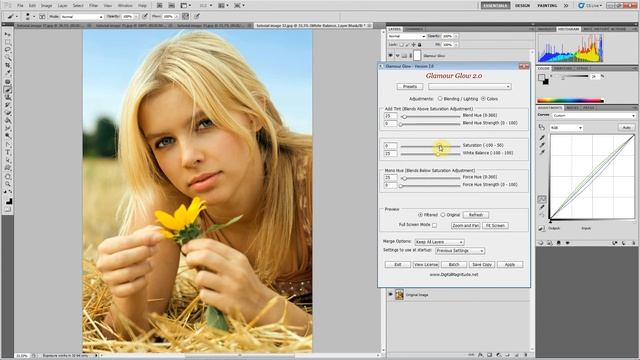
Task: Switch to the Masks tab
Action: (x=572, y=108)
